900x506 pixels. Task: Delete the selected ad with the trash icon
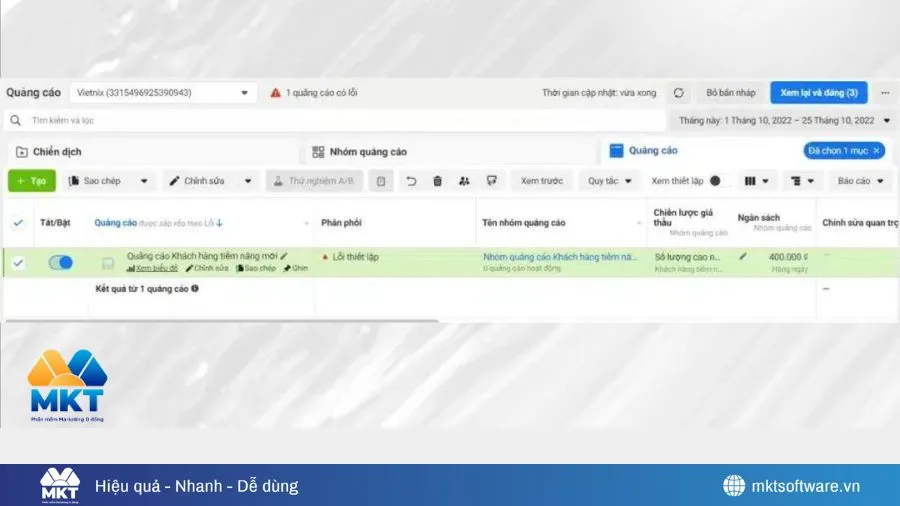(x=437, y=181)
